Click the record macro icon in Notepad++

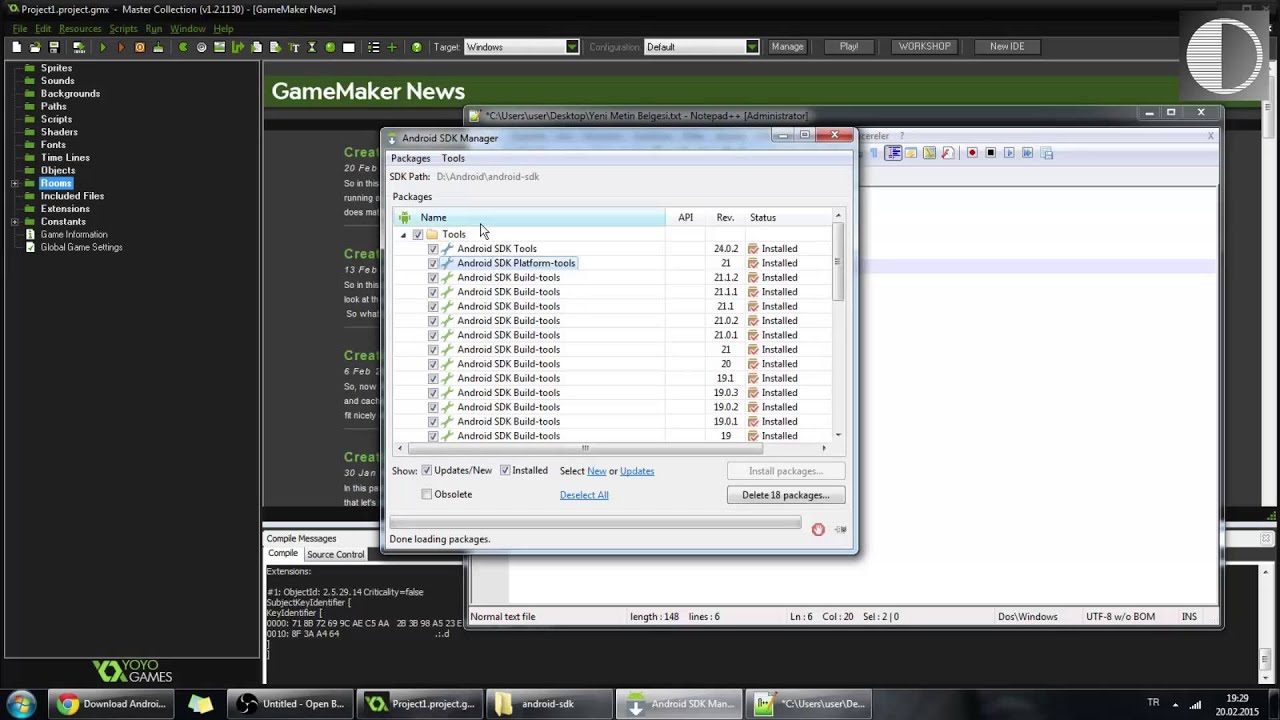click(972, 153)
